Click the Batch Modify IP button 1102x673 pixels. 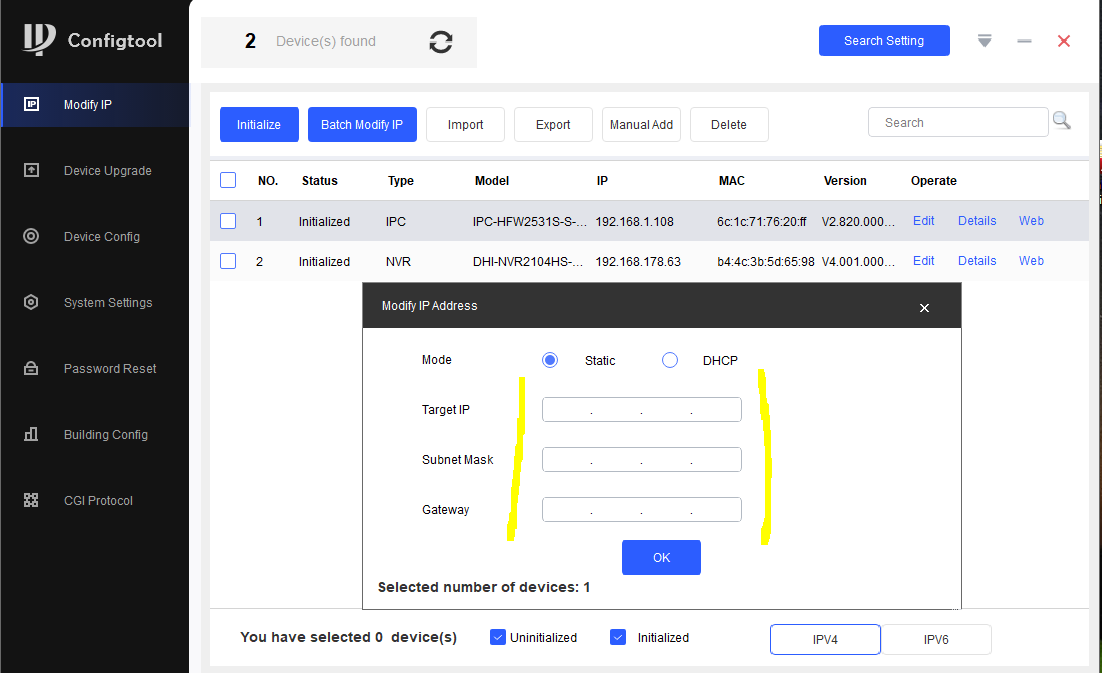click(362, 125)
